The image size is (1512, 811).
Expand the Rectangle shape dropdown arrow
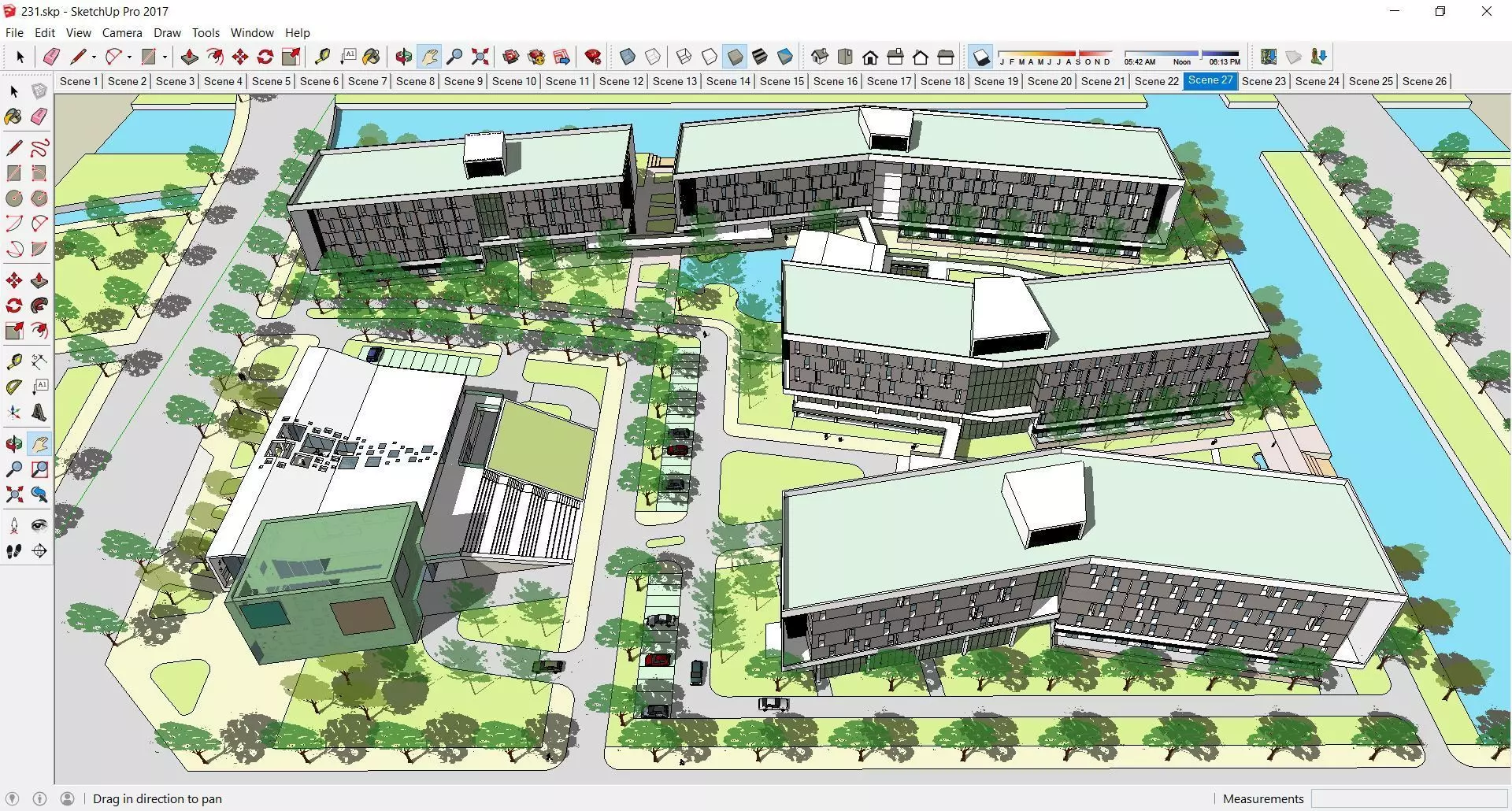165,57
